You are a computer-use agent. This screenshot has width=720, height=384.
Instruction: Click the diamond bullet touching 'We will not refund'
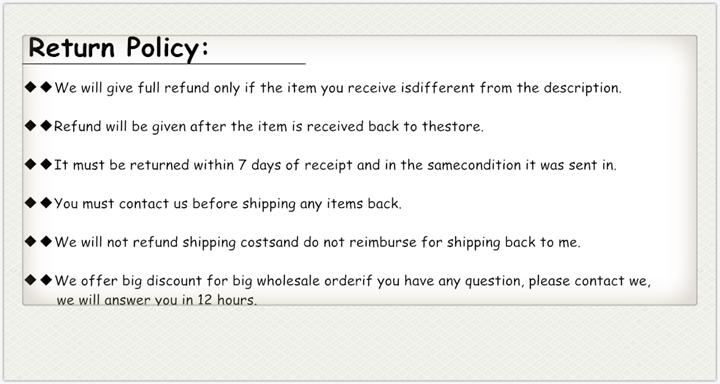[46, 241]
